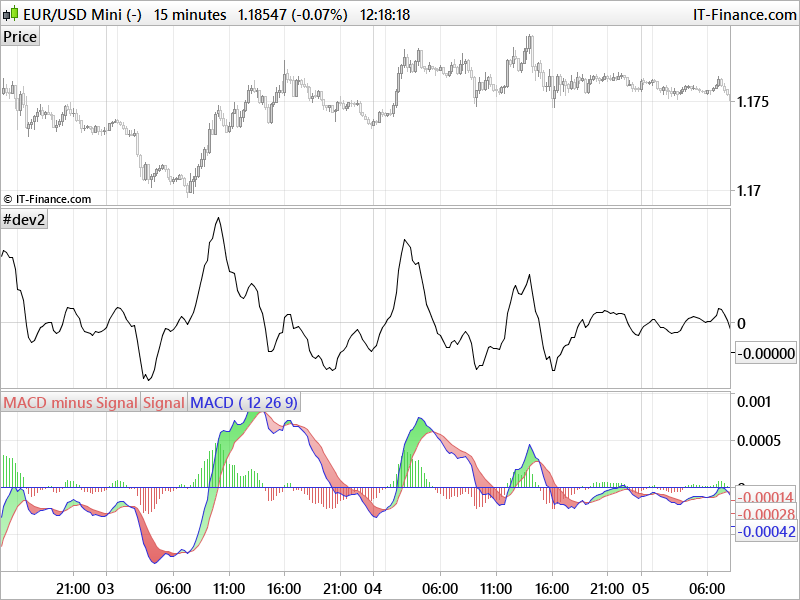The height and width of the screenshot is (600, 800).
Task: Click the IT-Finance.com text at top right
Action: coord(745,14)
